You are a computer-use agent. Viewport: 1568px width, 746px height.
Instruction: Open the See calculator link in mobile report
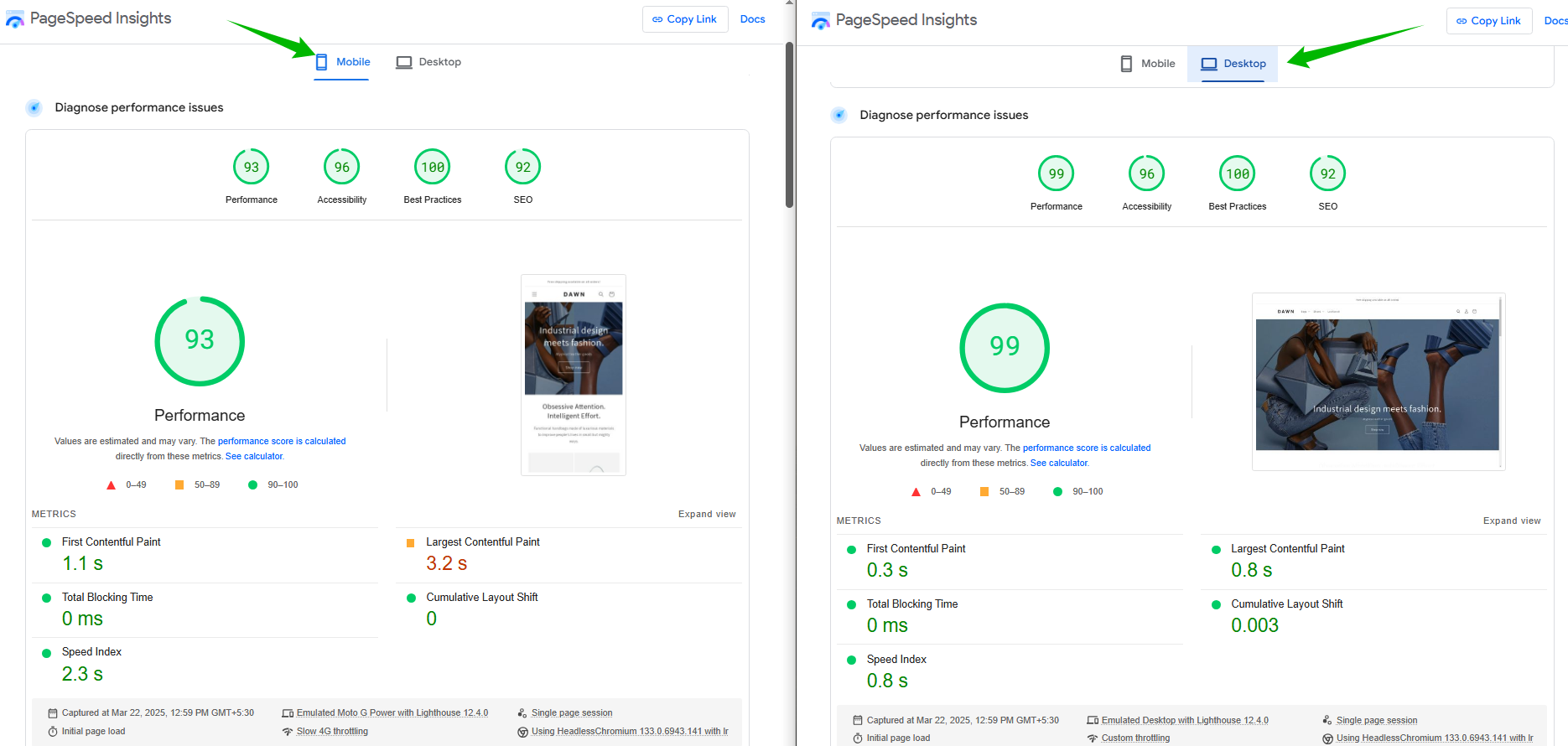pos(254,457)
